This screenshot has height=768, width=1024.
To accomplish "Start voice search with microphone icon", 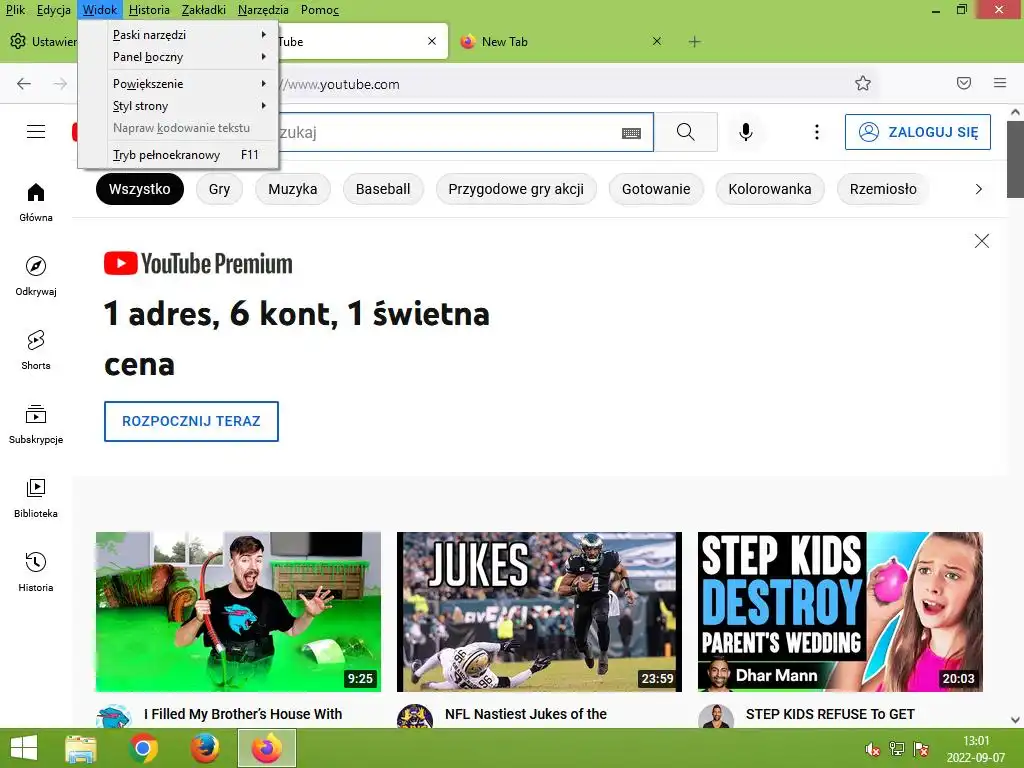I will [745, 132].
